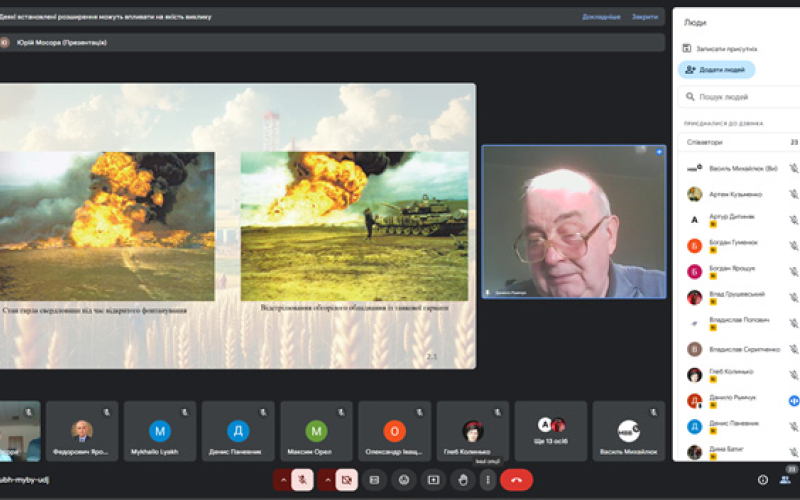Click the presenter avatar icon next to Юрій Мосора
800x500 pixels.
pos(5,42)
